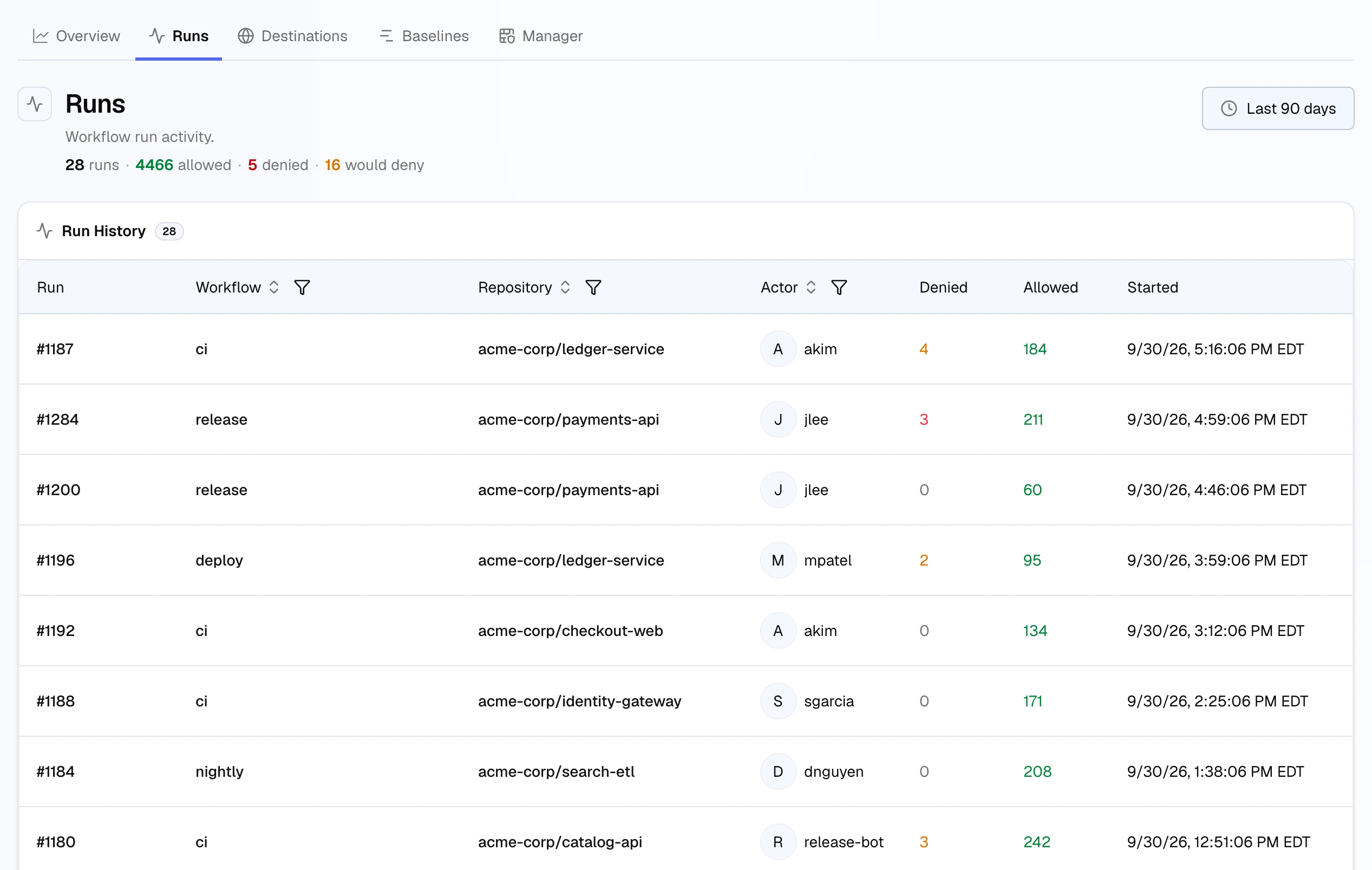Open the Workflow filter
Screen dimensions: 1372x870
tap(302, 287)
